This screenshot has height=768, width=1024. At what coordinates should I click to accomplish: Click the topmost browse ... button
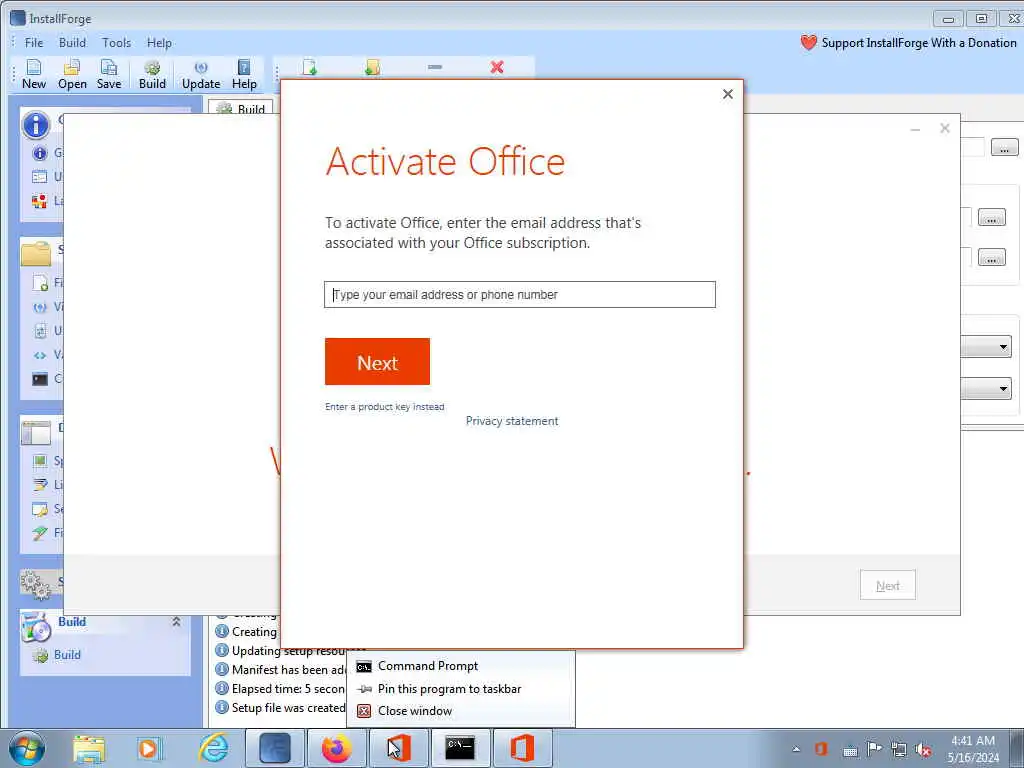point(1004,148)
